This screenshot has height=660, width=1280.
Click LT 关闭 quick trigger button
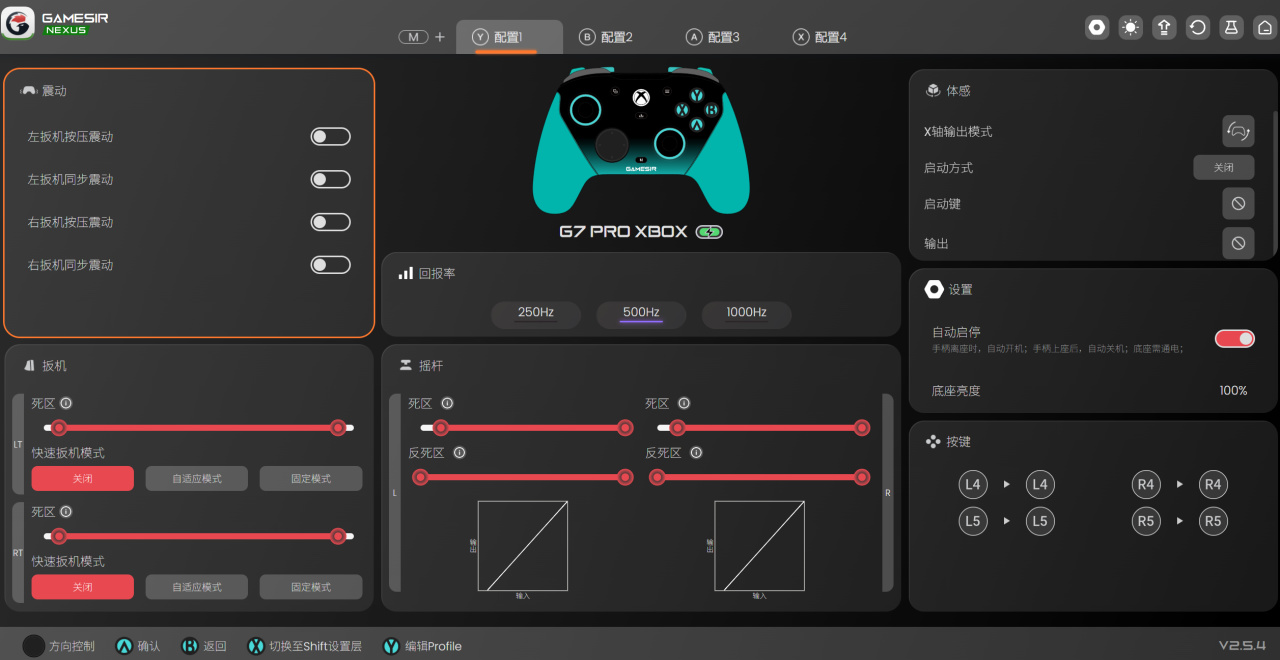pos(82,479)
